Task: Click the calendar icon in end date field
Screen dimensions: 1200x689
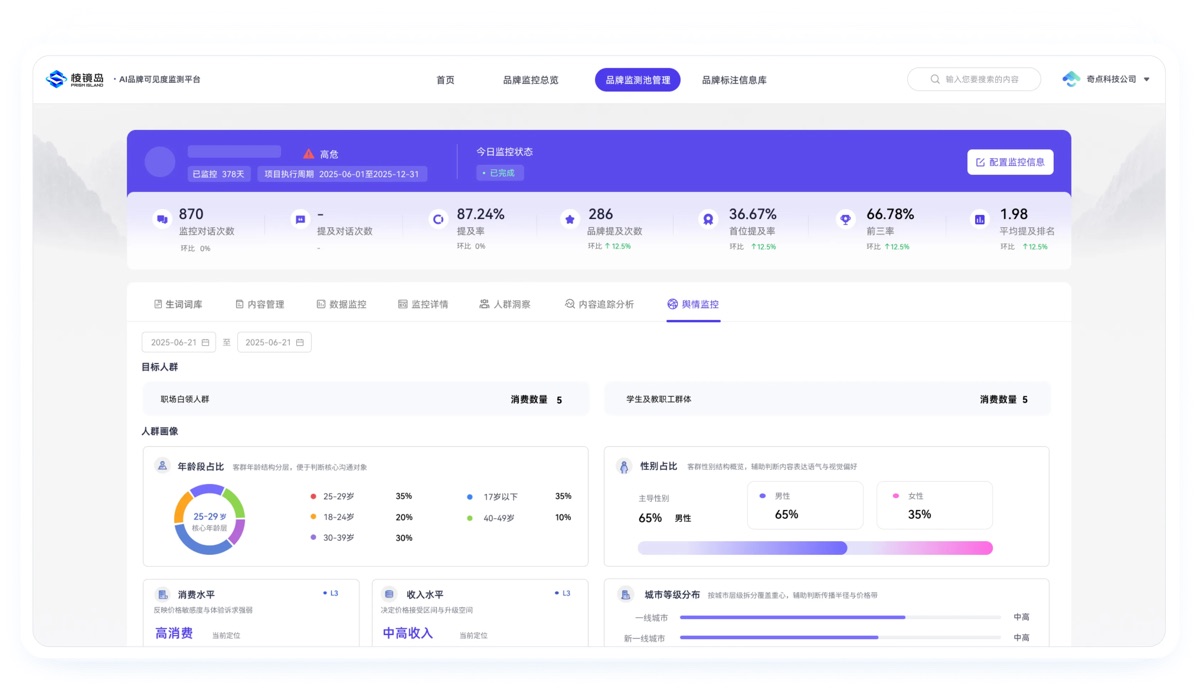Action: pos(300,342)
